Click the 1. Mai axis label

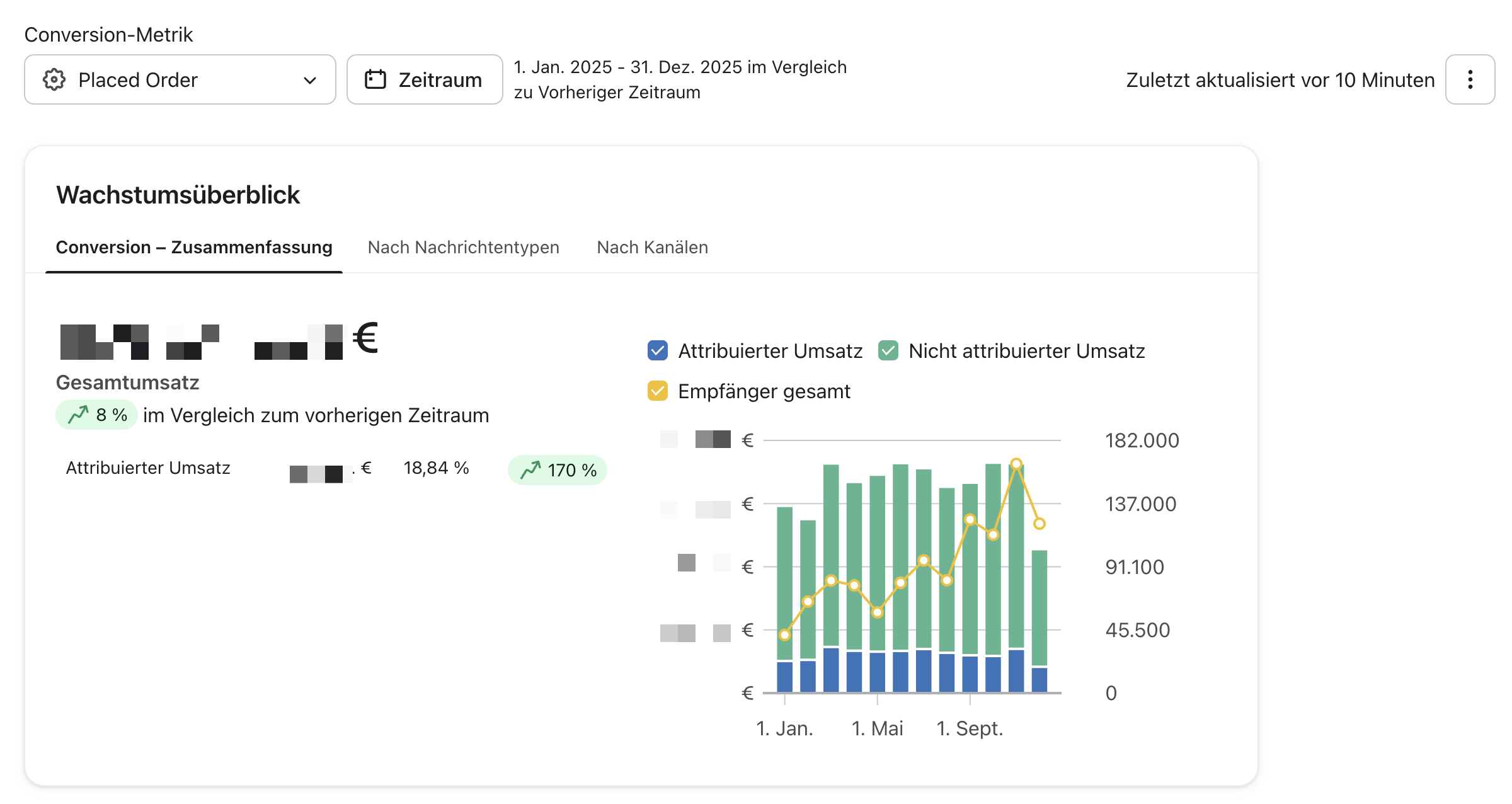pos(877,728)
